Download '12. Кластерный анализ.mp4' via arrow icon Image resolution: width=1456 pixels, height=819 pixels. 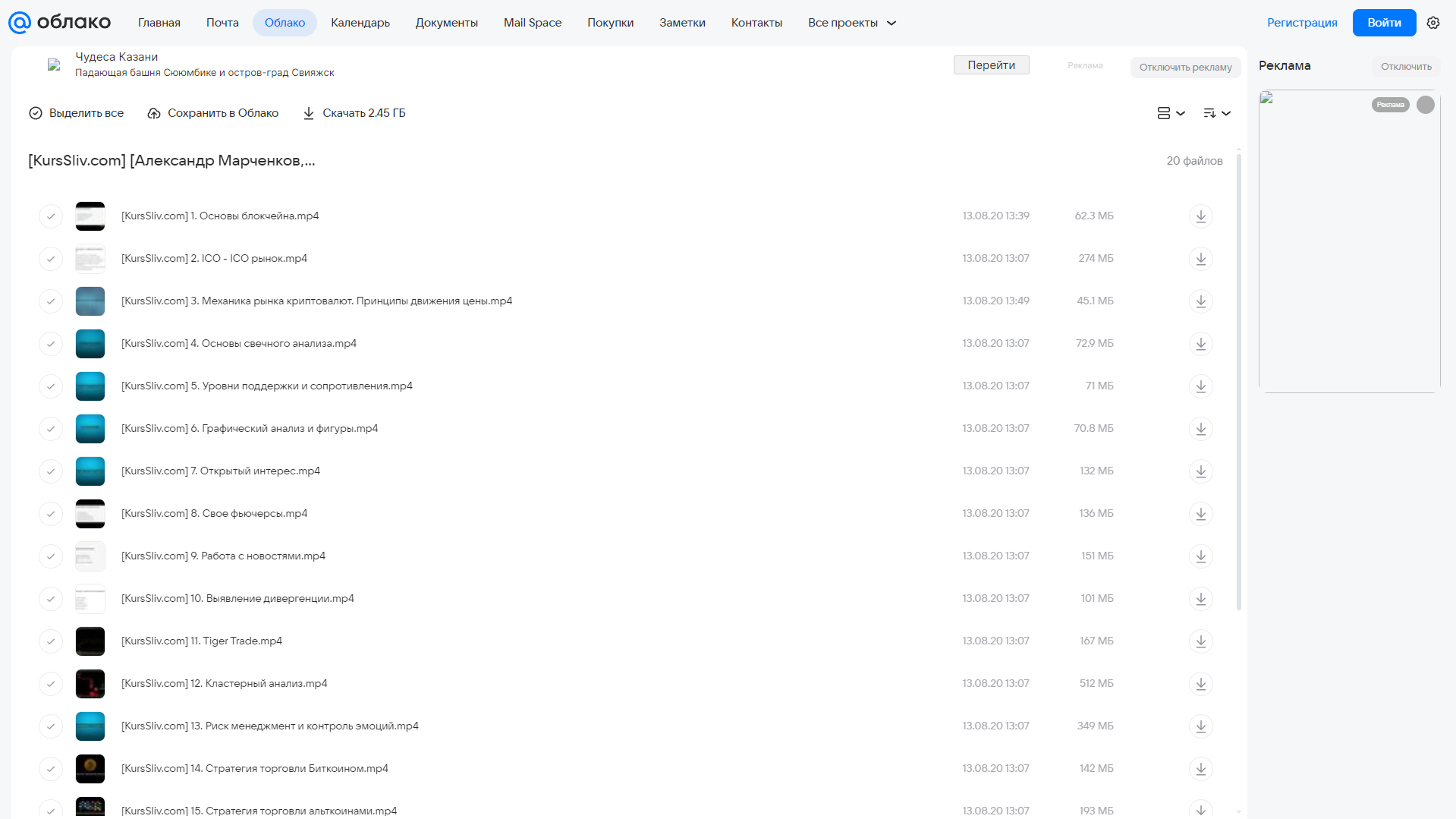pyautogui.click(x=1200, y=684)
